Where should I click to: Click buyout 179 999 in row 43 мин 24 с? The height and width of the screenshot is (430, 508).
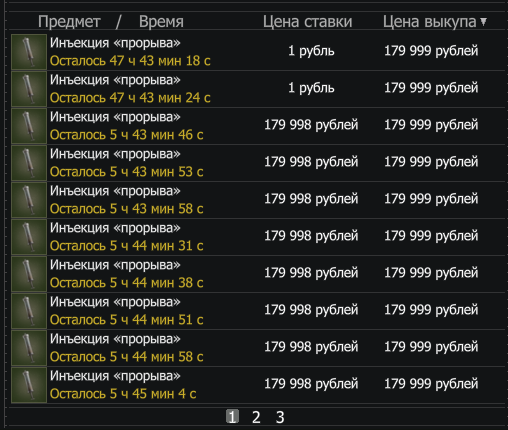pyautogui.click(x=431, y=88)
